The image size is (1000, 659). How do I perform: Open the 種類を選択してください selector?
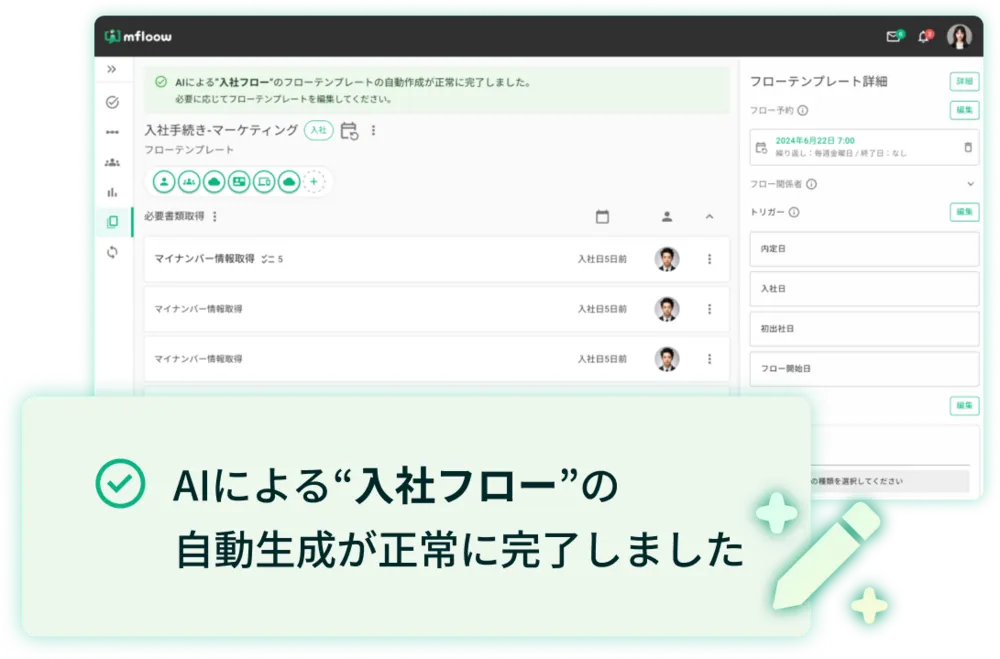click(890, 481)
